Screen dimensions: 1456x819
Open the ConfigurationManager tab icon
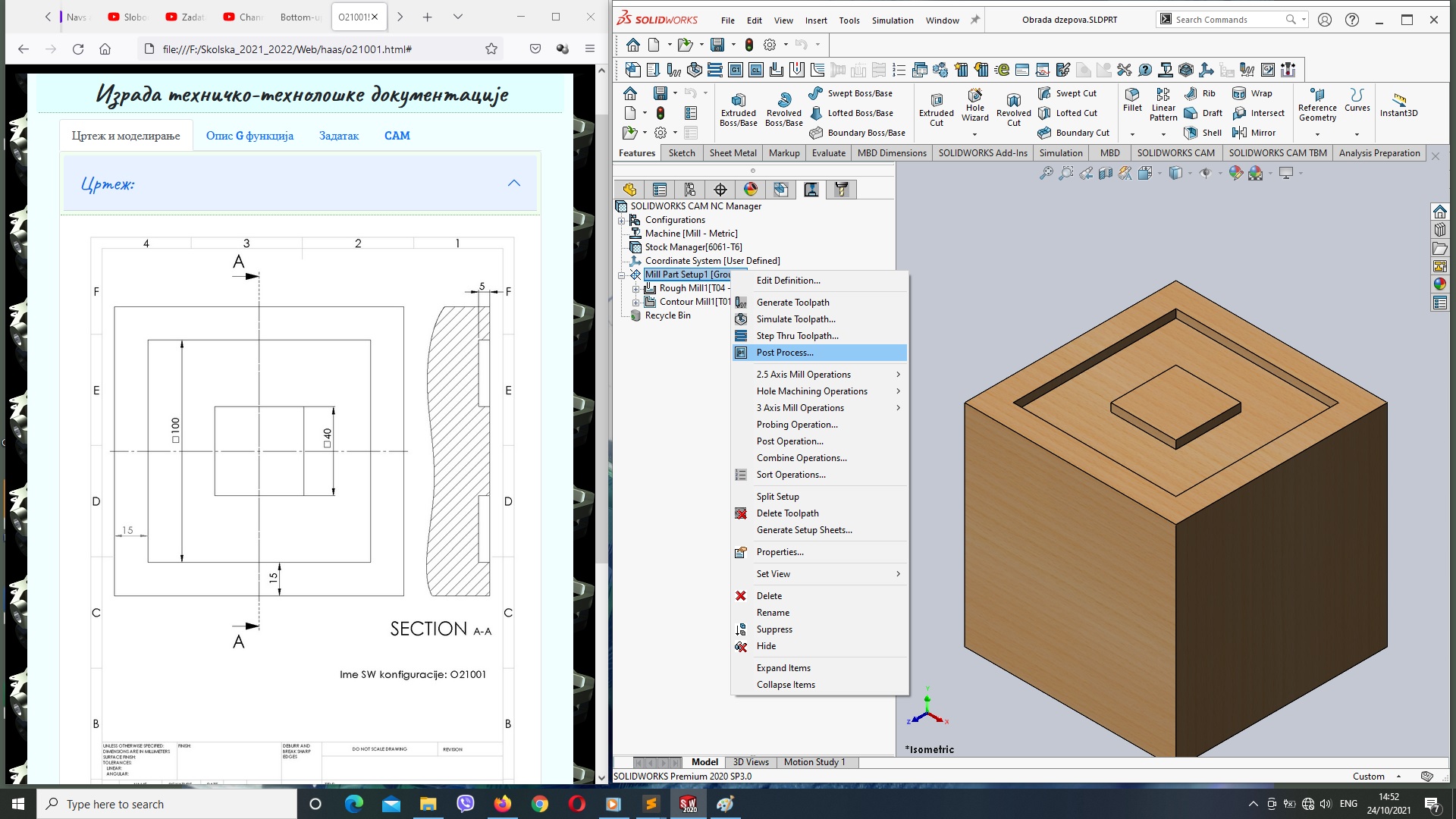coord(690,190)
